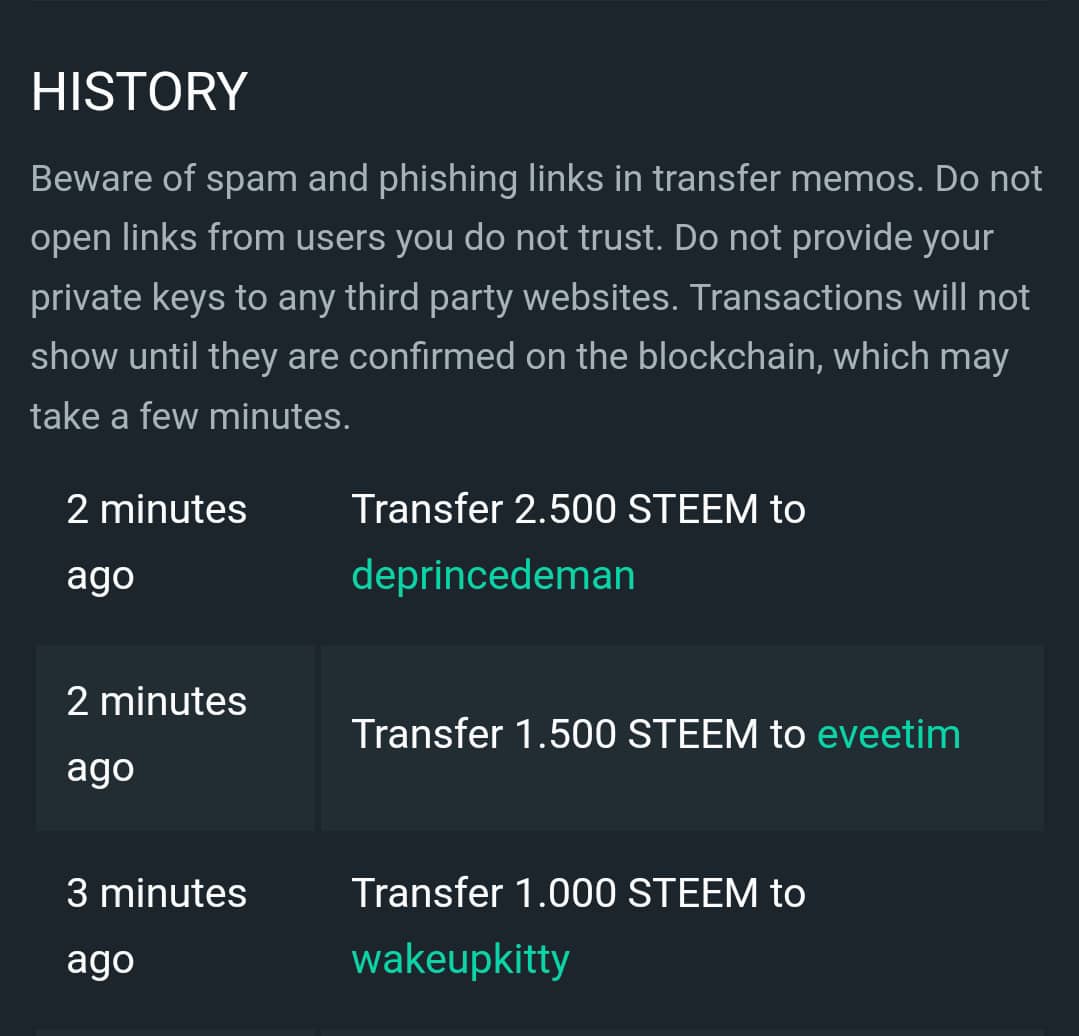Click the private keys warning line
This screenshot has height=1036, width=1079.
coord(530,298)
